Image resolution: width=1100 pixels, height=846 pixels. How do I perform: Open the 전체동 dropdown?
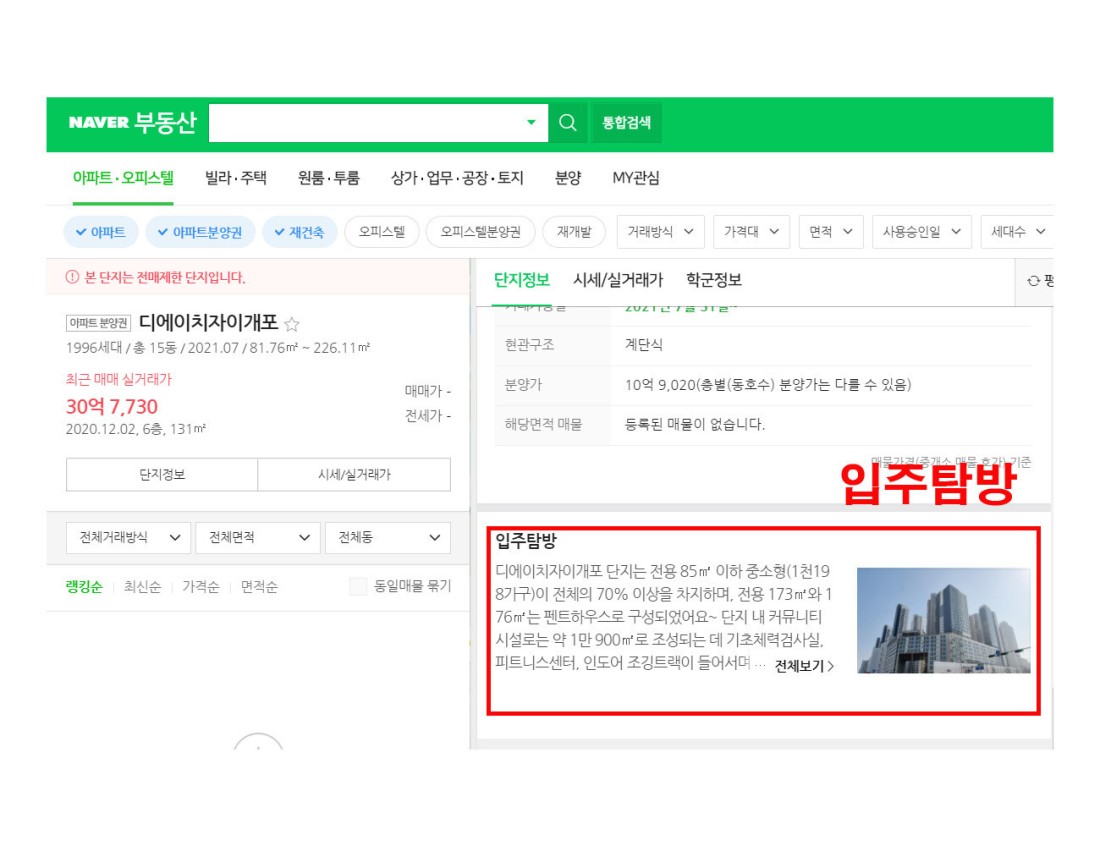[388, 538]
